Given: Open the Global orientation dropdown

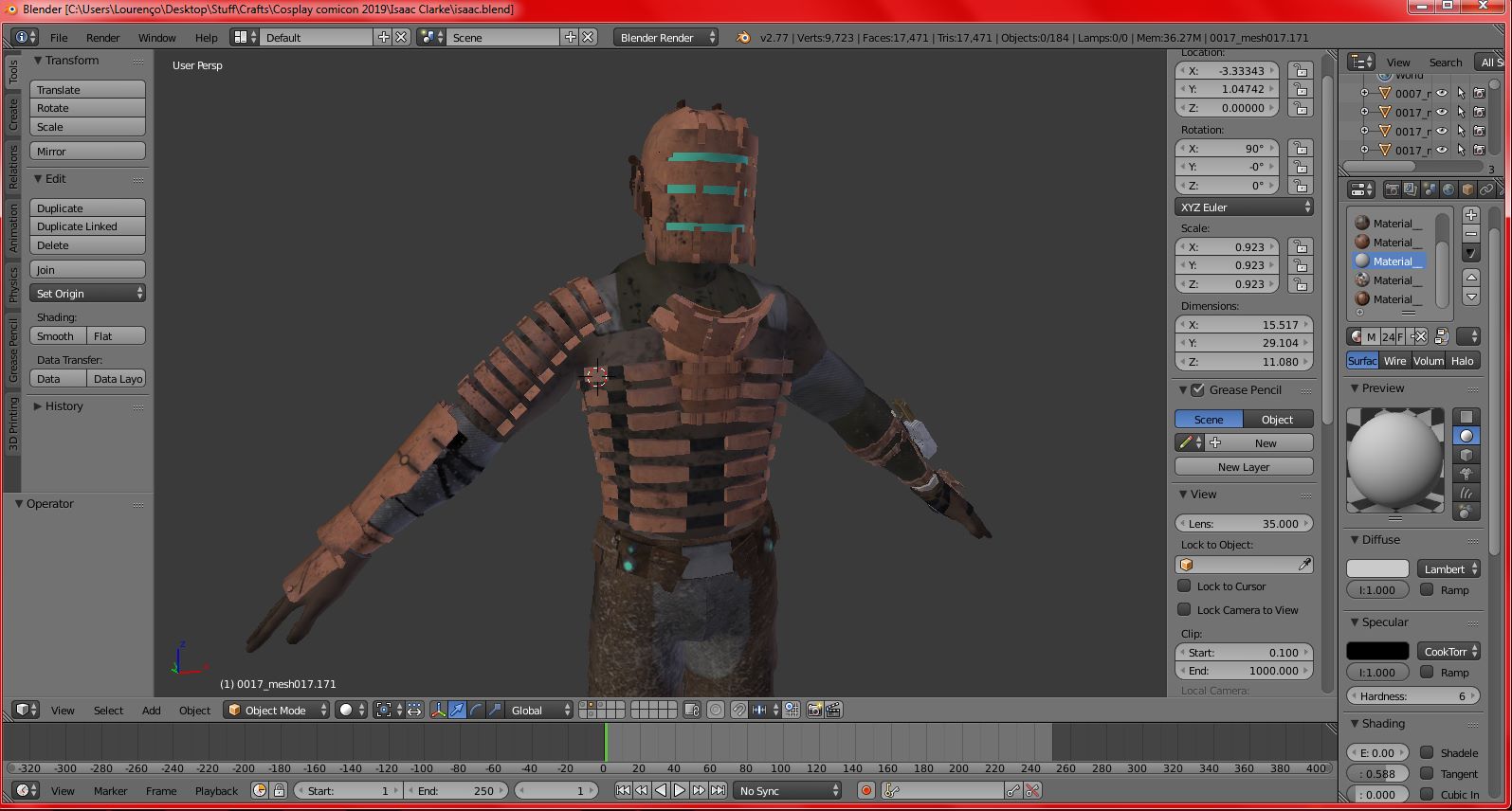Looking at the screenshot, I should click(x=540, y=710).
